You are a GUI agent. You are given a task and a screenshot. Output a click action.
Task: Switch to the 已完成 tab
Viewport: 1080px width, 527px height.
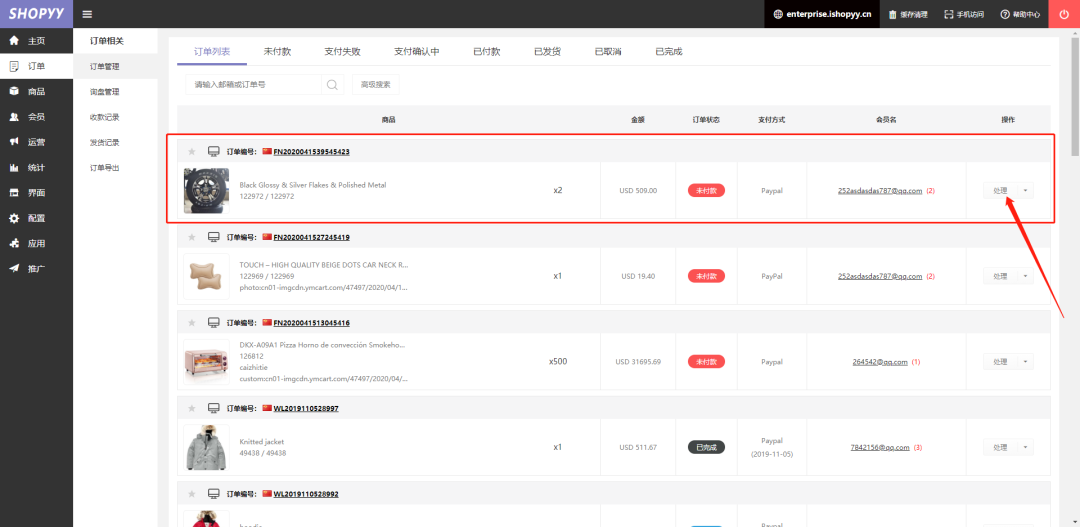click(669, 52)
